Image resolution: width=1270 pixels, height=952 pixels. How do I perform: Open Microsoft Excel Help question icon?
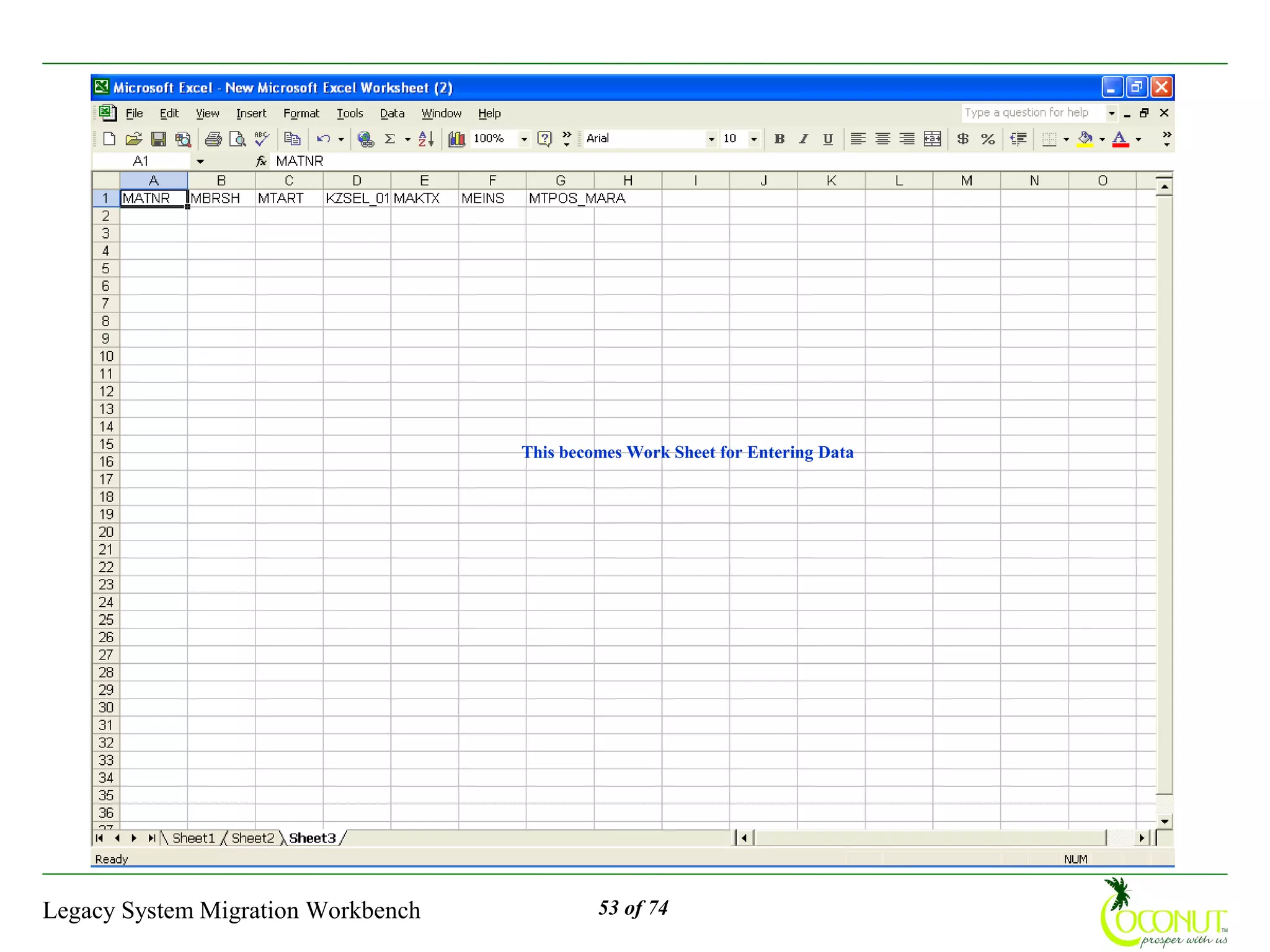544,139
